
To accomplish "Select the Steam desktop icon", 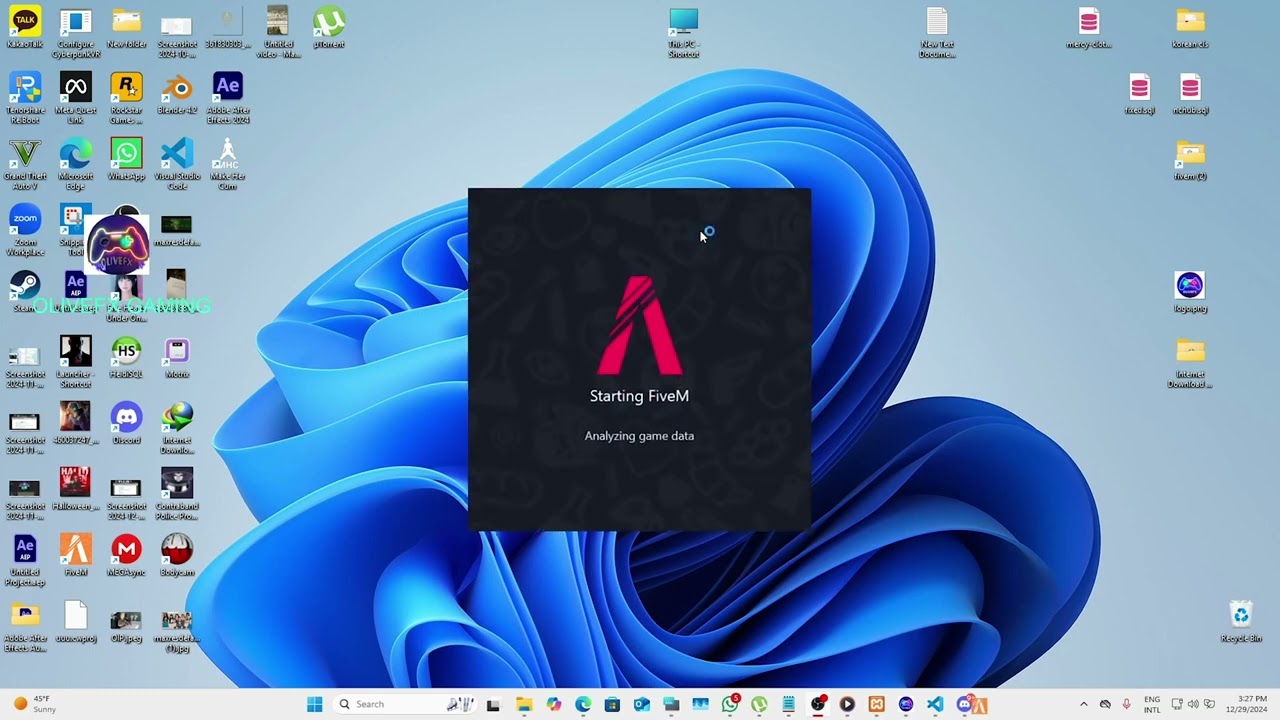I will [25, 292].
